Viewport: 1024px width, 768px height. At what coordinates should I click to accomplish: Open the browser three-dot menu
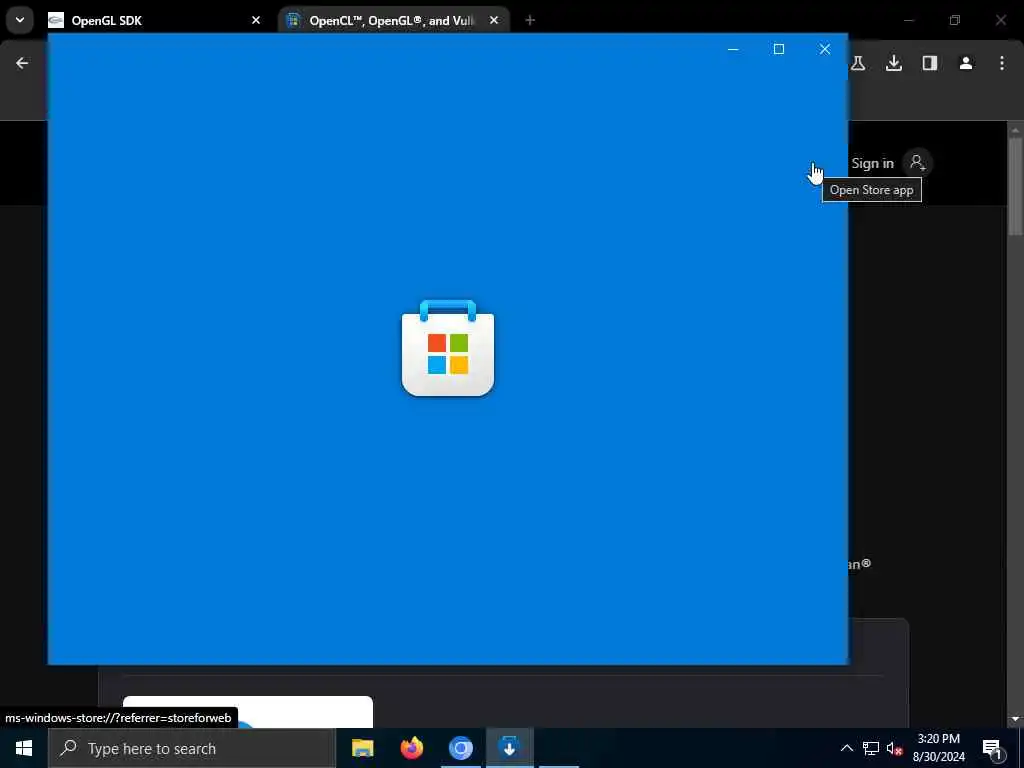pyautogui.click(x=1002, y=63)
